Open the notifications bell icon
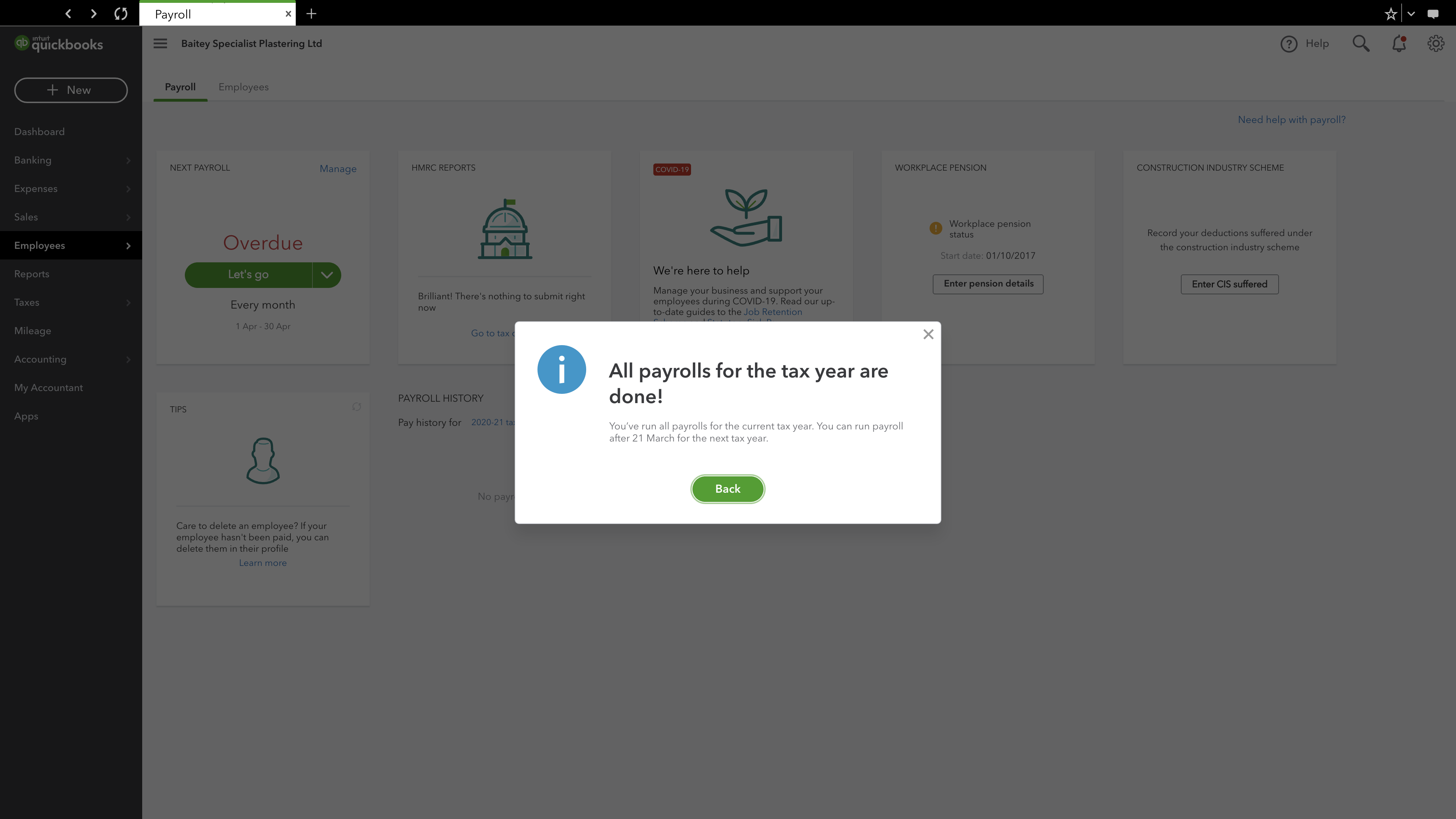This screenshot has height=819, width=1456. pos(1399,43)
